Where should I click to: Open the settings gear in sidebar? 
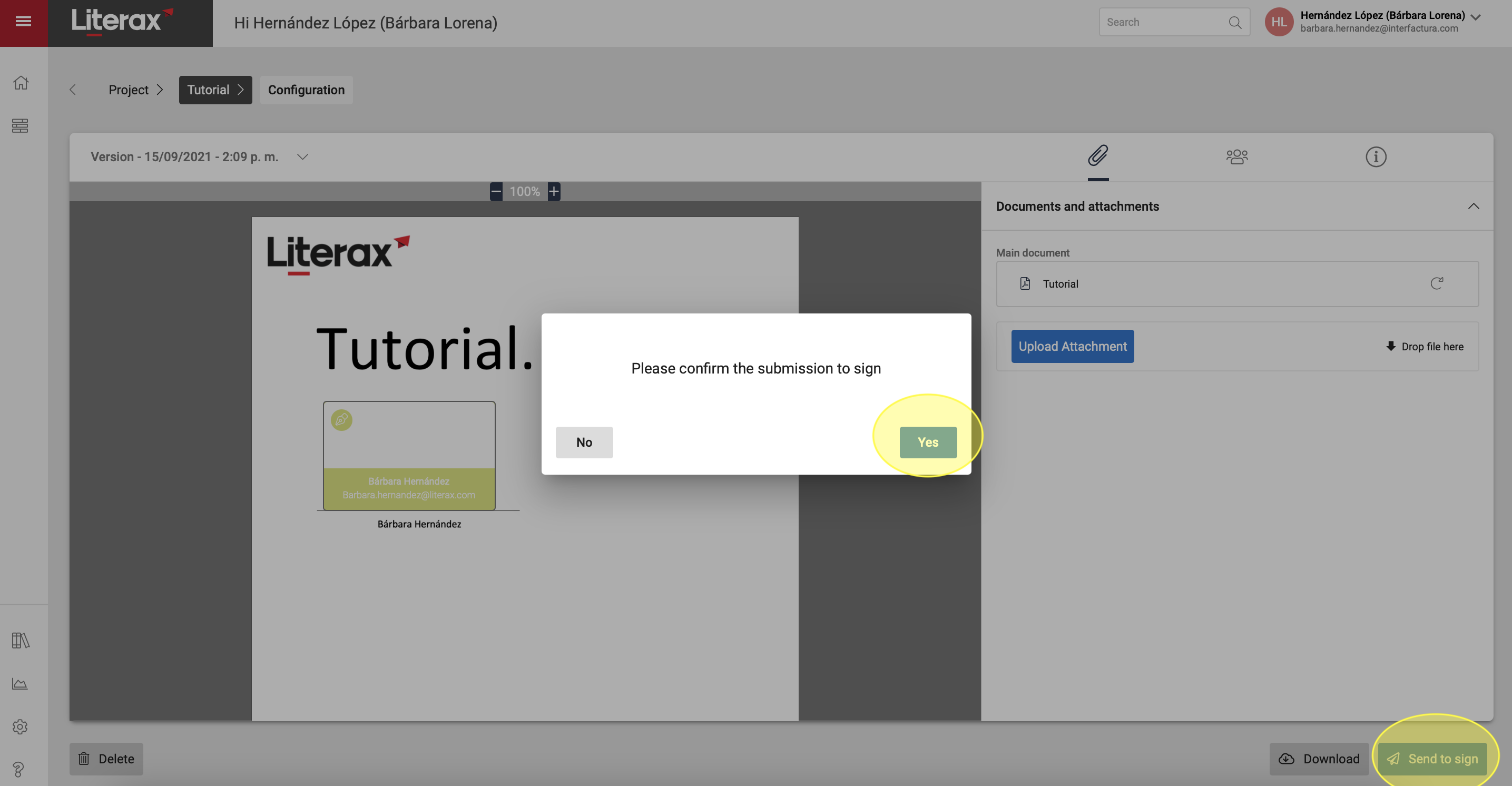[20, 726]
